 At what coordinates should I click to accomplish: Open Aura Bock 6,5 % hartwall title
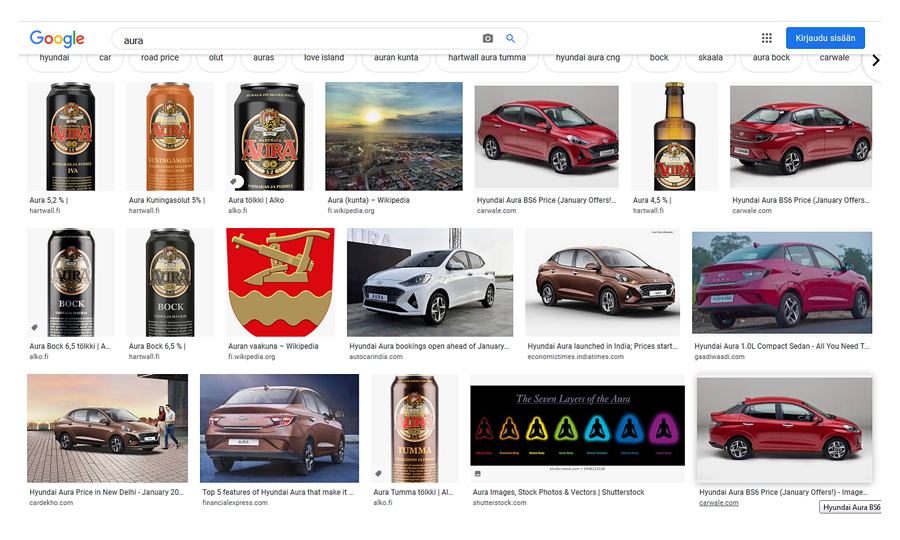click(157, 346)
